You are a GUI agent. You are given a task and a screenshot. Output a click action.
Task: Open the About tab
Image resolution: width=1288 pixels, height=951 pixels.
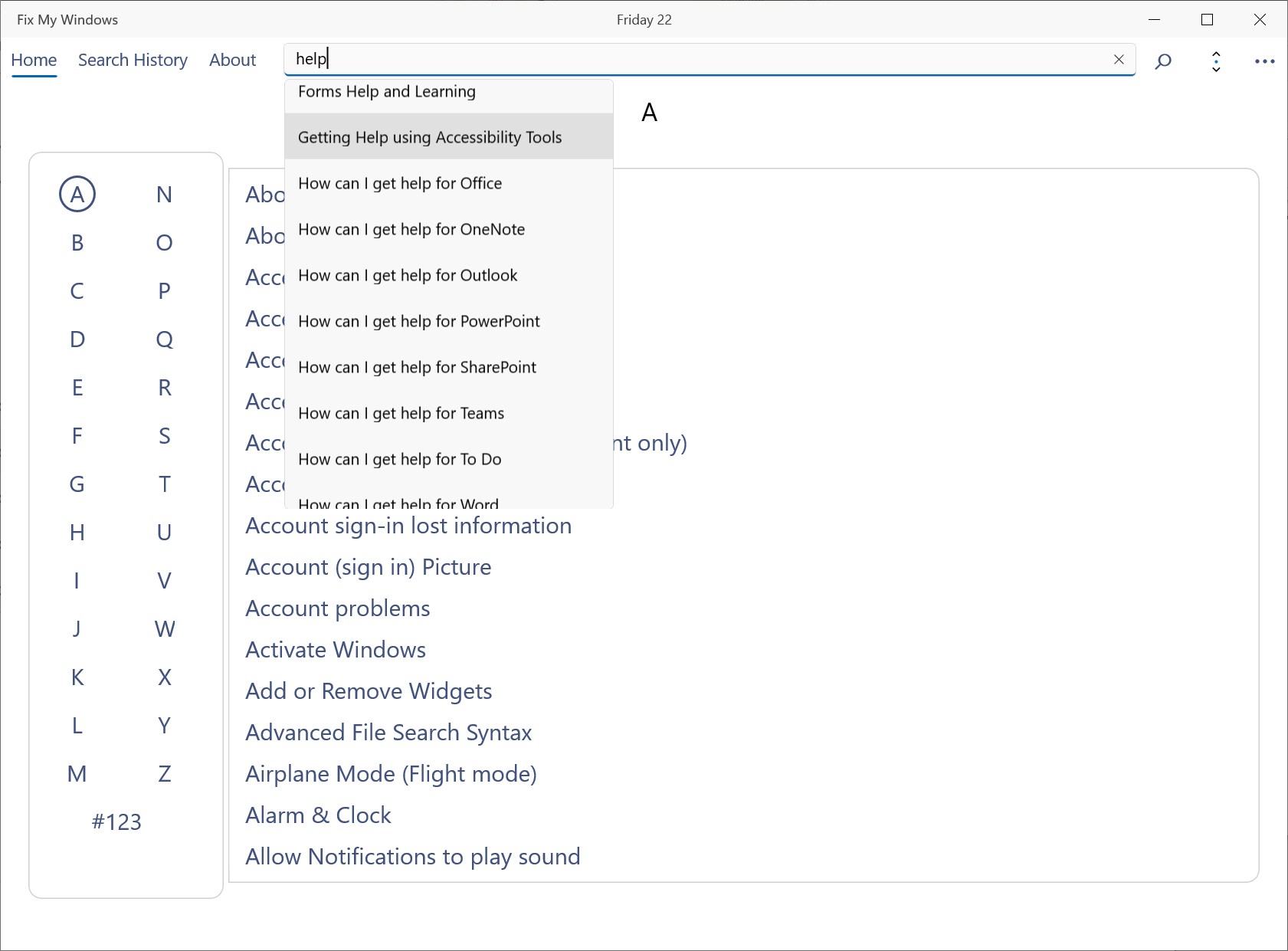click(232, 61)
